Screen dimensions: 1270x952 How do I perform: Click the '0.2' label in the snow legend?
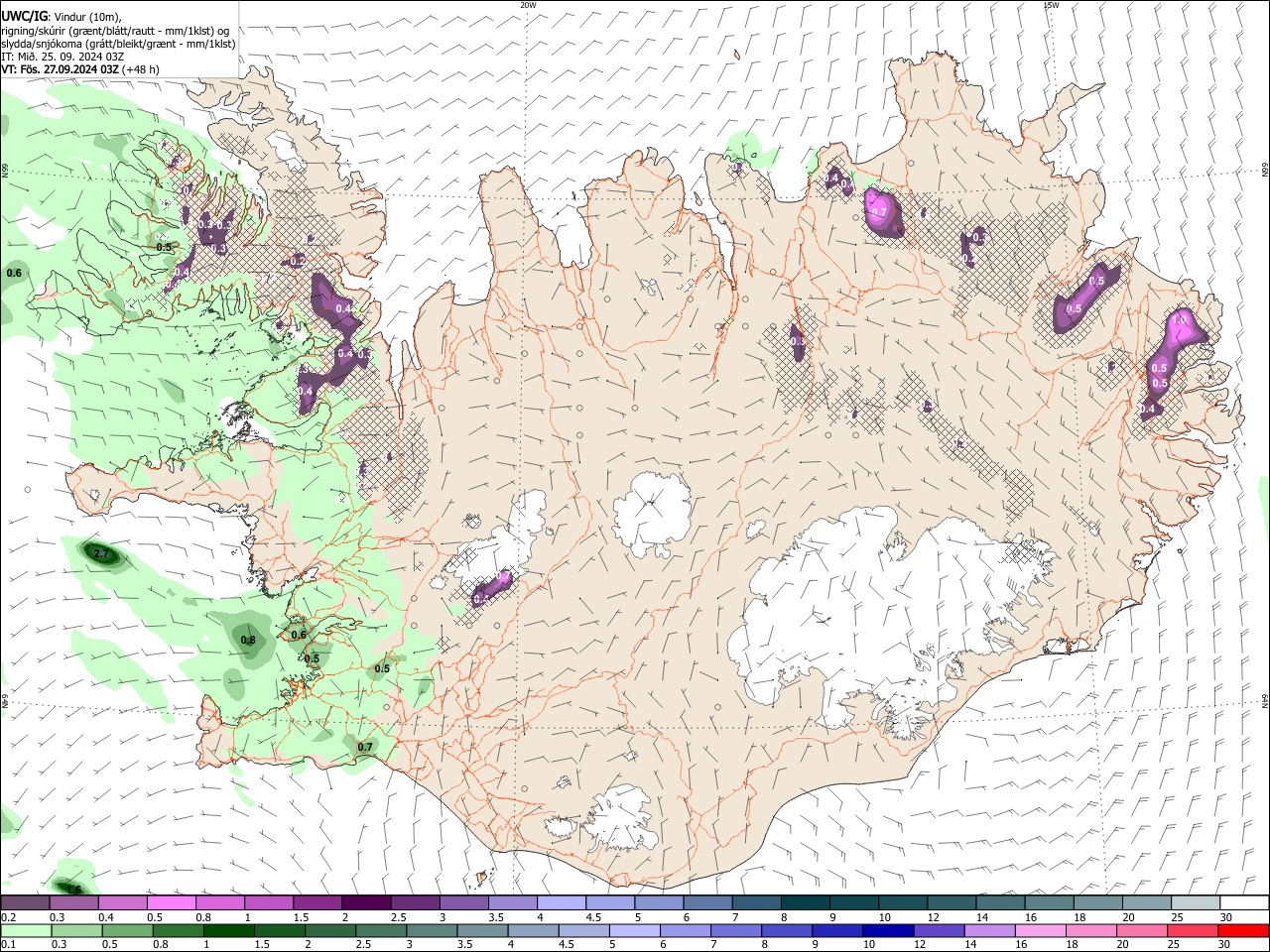coord(7,917)
